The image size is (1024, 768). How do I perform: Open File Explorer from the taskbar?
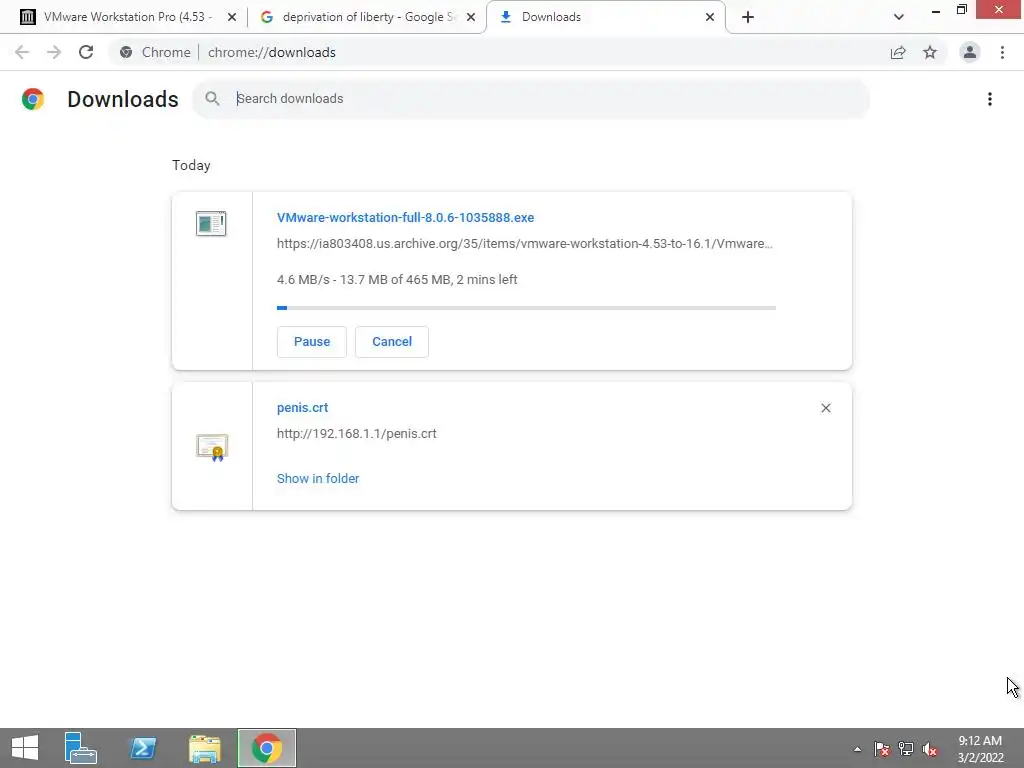pos(204,748)
